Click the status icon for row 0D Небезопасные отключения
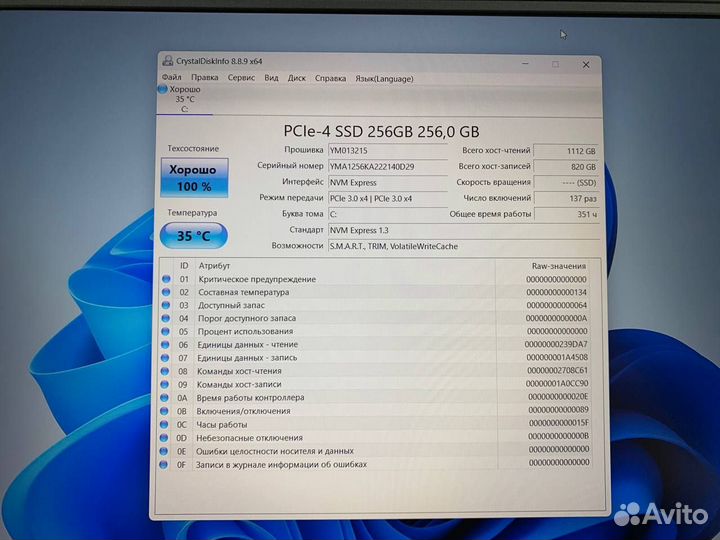 click(163, 438)
